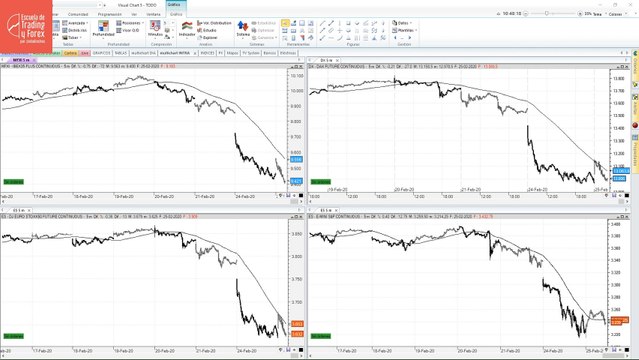Click the previous arrow in Gestión group
The width and height of the screenshot is (639, 360).
pos(395,38)
